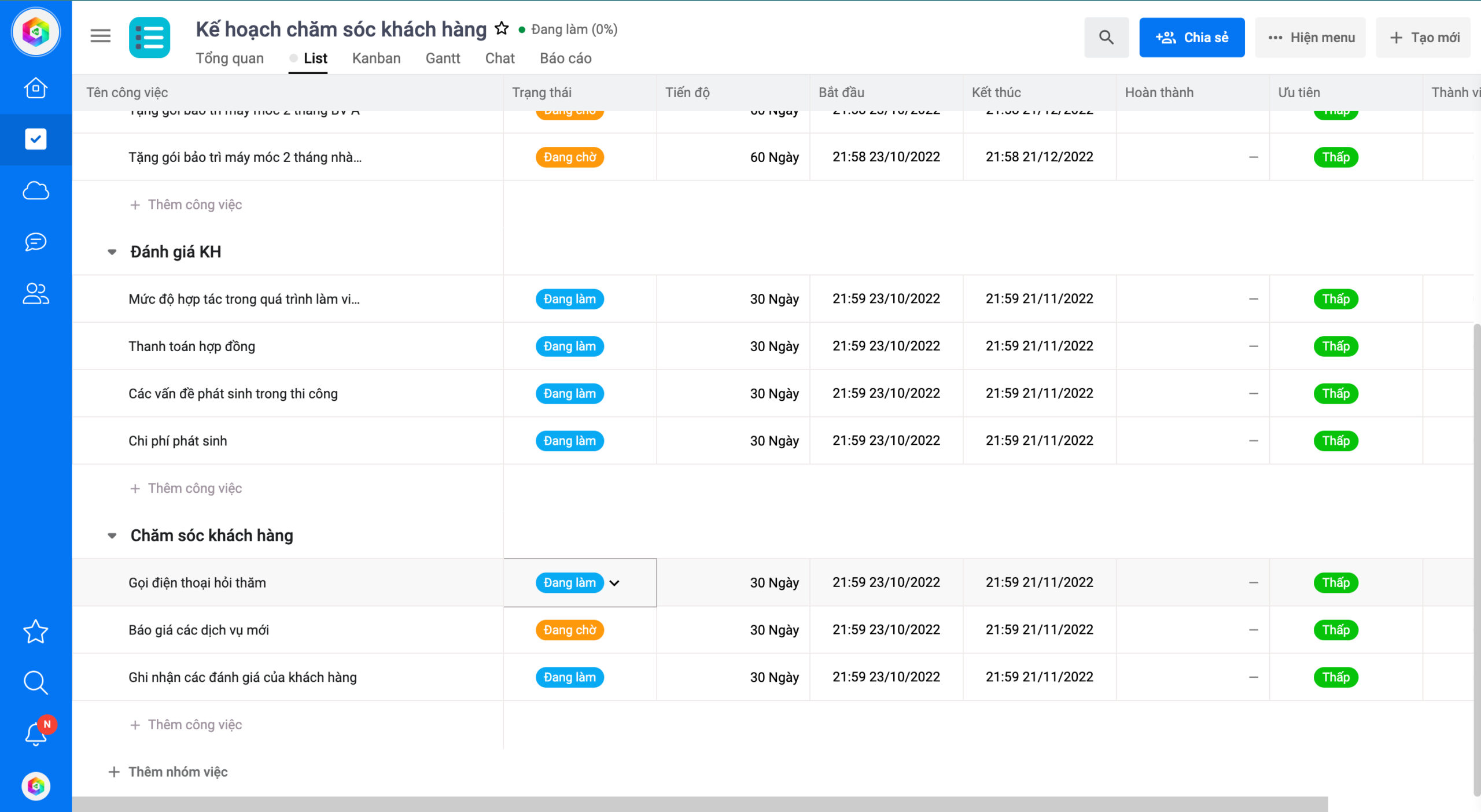1481x812 pixels.
Task: Click 60 Ngày progress of Tặng gói bảo trì
Action: pyautogui.click(x=774, y=157)
